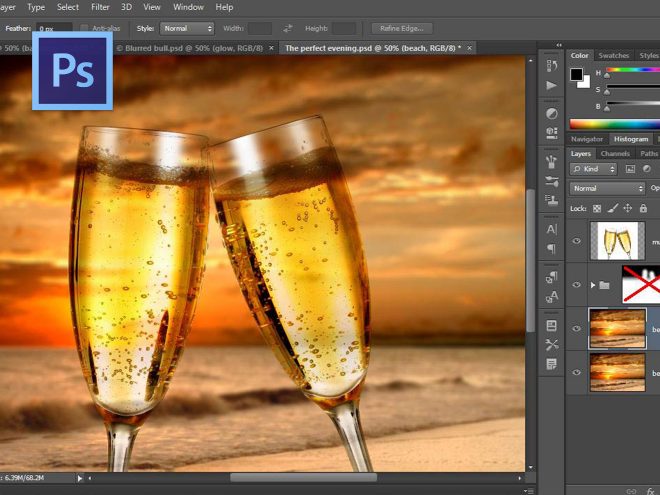Viewport: 660px width, 495px height.
Task: Hide the champagne glasses layer
Action: (x=576, y=241)
